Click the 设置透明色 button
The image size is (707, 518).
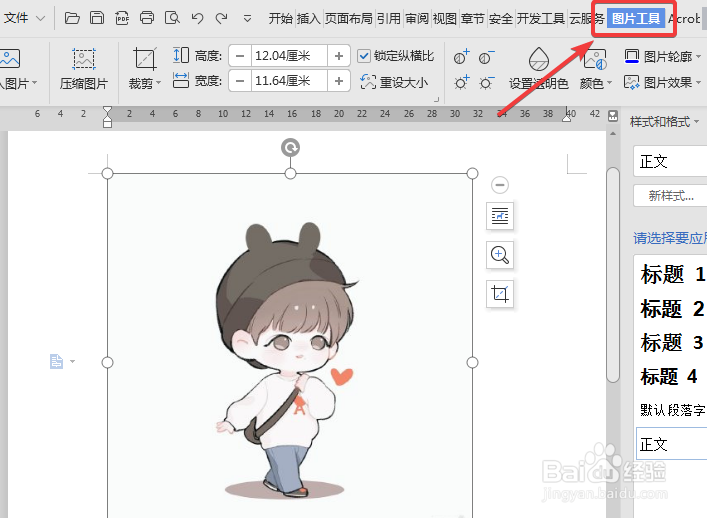(538, 69)
